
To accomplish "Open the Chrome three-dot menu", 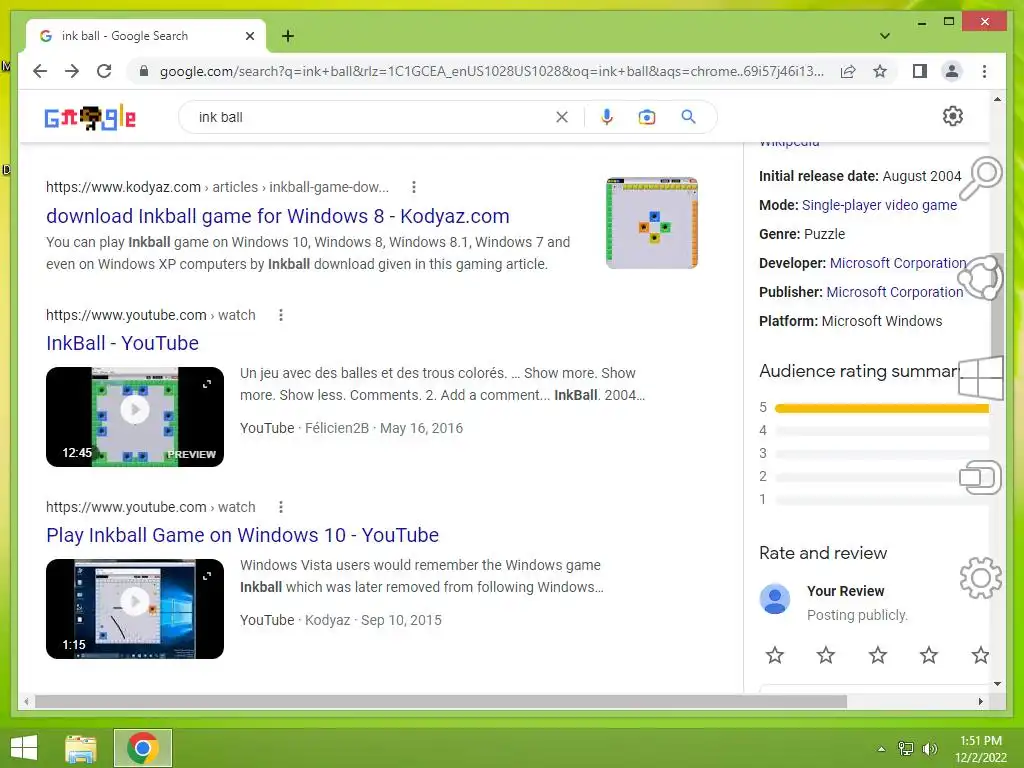I will pyautogui.click(x=984, y=71).
